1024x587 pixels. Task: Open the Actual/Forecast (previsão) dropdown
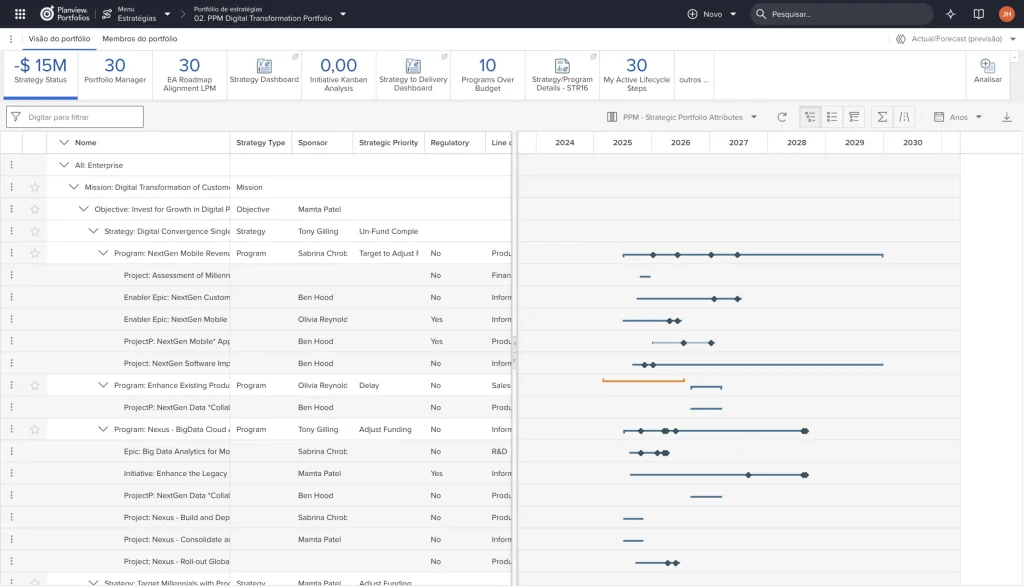tap(955, 39)
